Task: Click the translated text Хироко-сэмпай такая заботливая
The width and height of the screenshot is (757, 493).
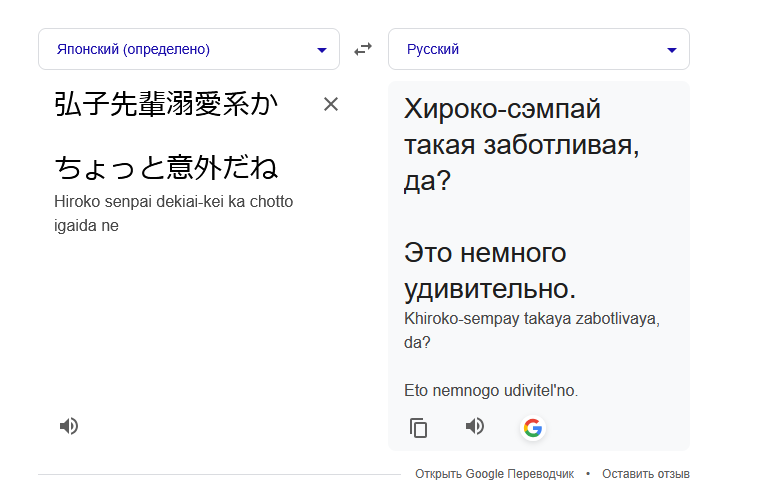Action: tap(520, 145)
